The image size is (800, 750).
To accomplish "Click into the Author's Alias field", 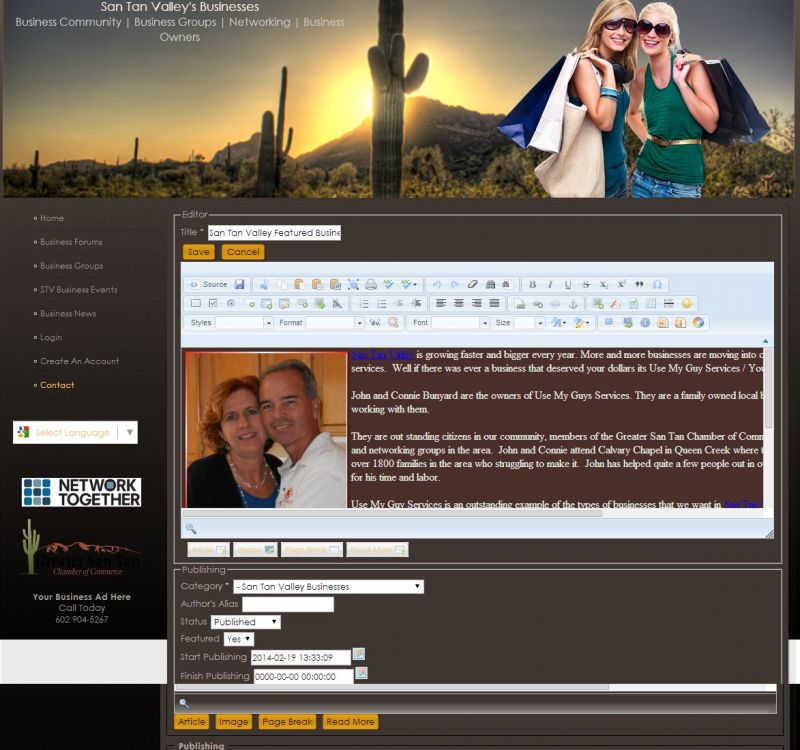I will pos(288,605).
